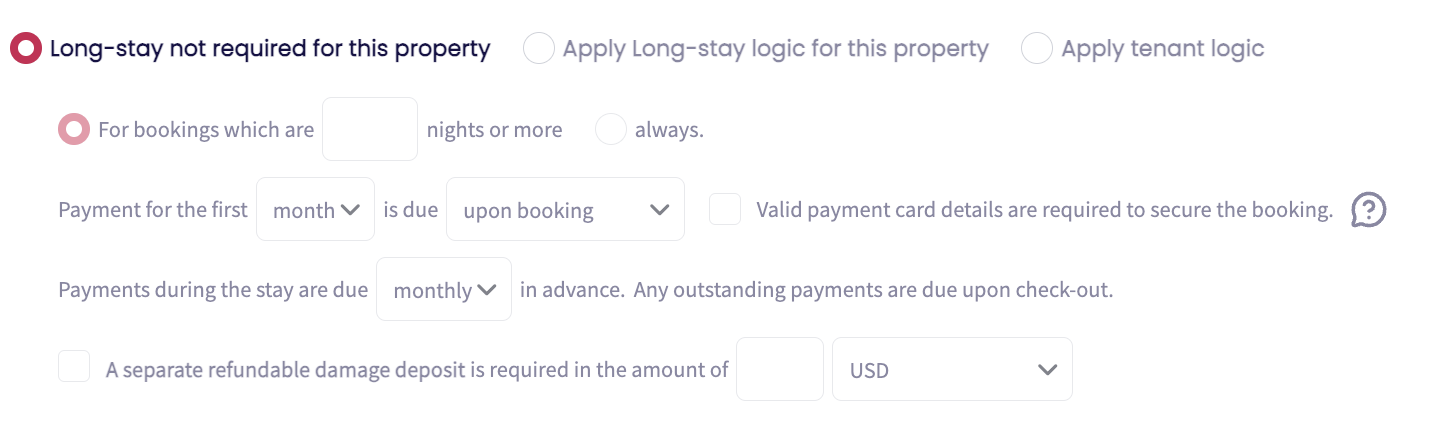Open the 'monthly' payment frequency dropdown

point(443,290)
